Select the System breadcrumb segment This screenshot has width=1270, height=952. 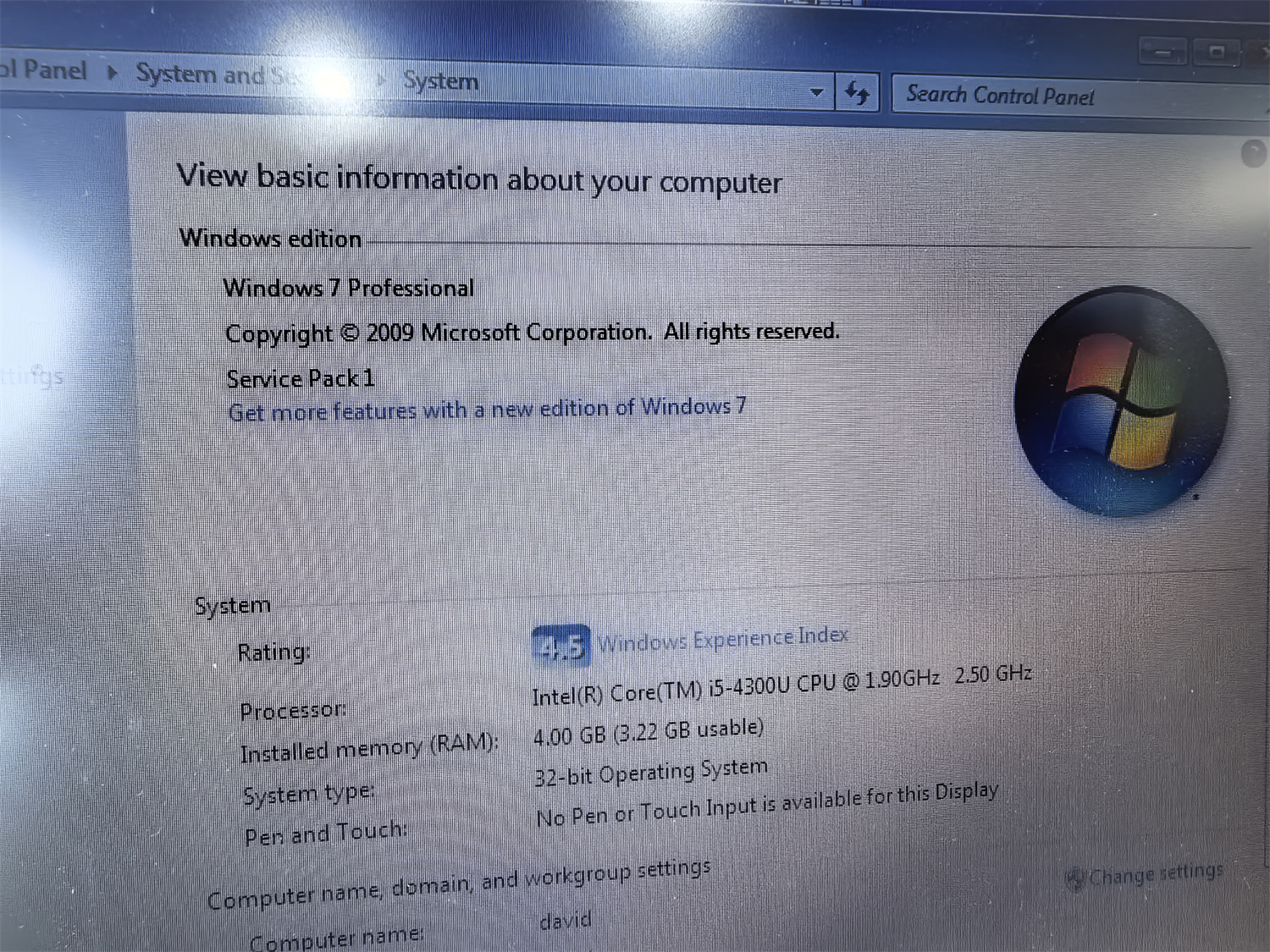pos(440,81)
